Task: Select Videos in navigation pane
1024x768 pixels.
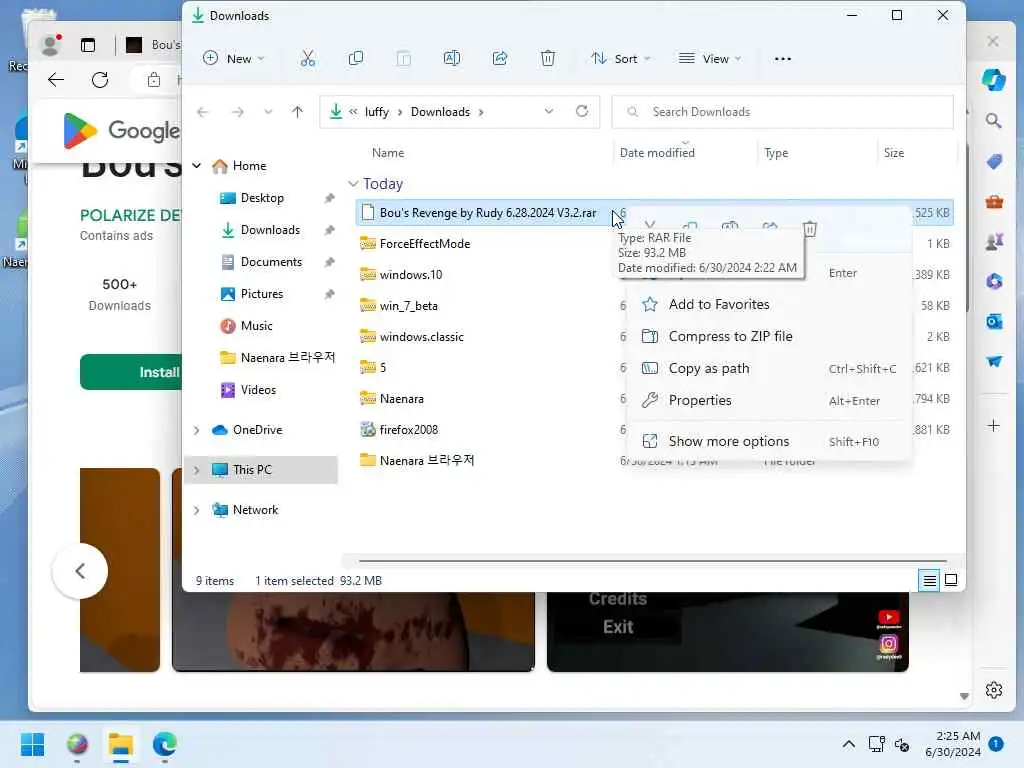Action: [x=258, y=390]
